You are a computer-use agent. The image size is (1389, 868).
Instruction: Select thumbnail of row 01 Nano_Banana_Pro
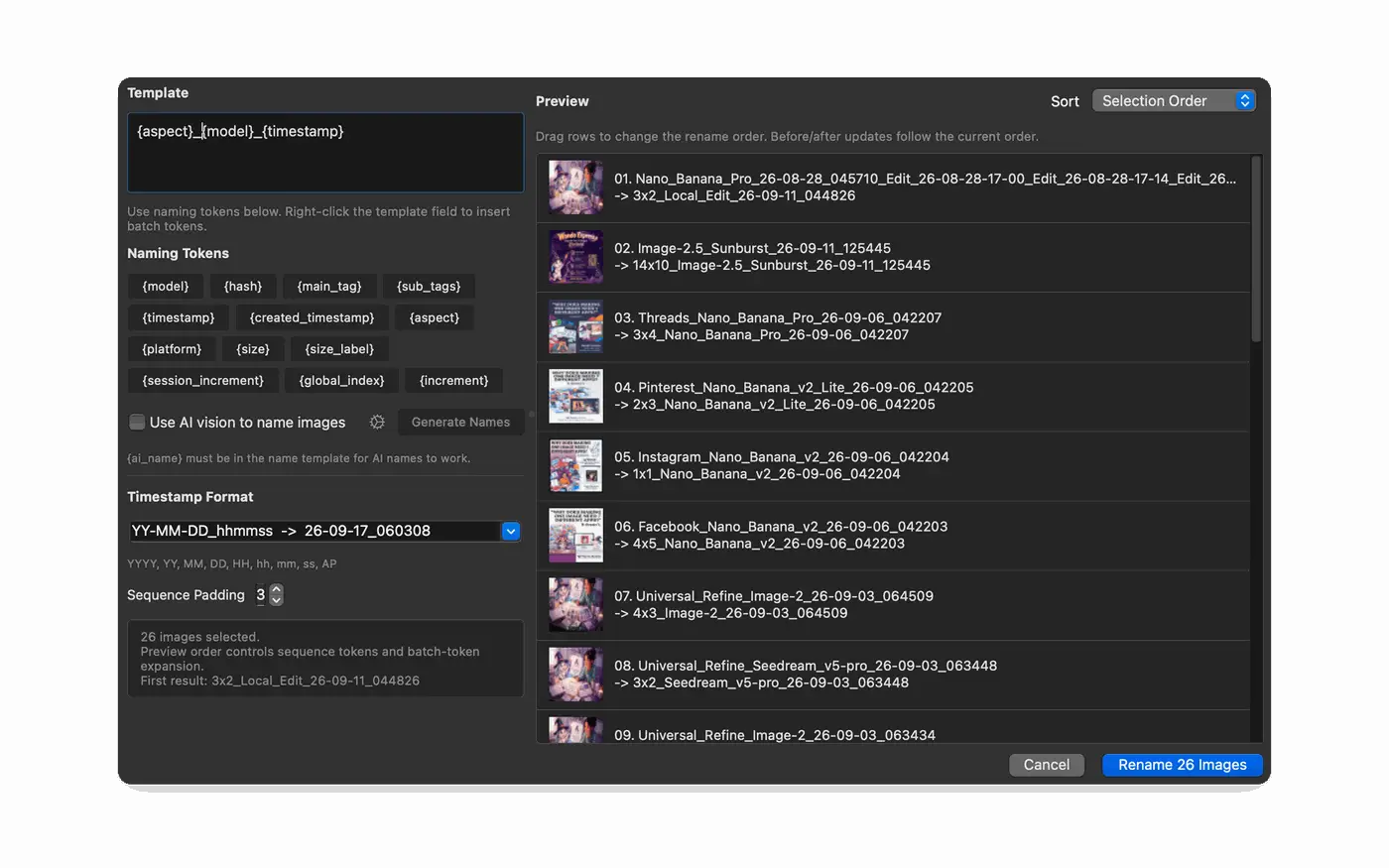tap(575, 187)
